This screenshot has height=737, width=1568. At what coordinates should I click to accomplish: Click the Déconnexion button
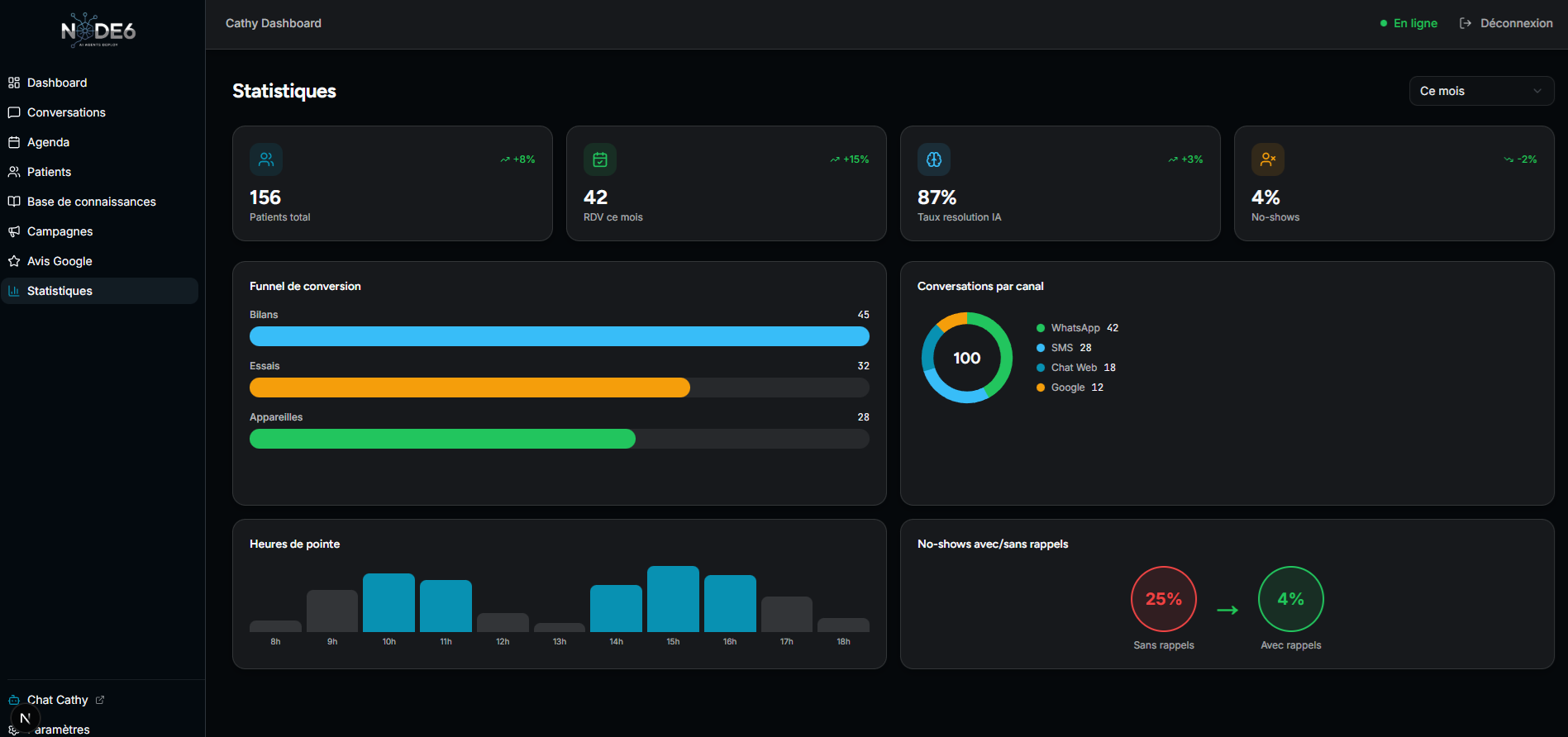coord(1506,23)
